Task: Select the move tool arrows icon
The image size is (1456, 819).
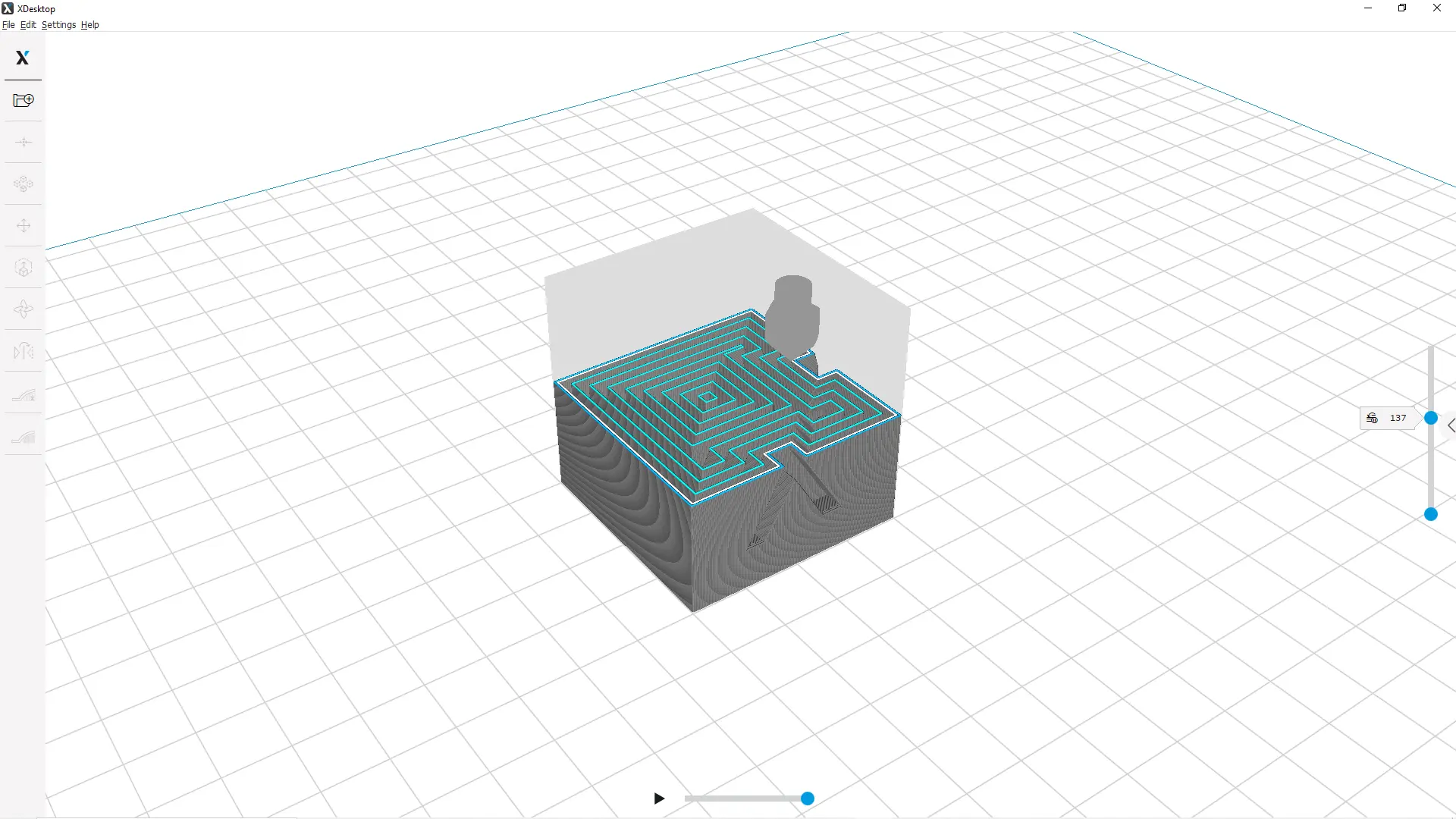Action: click(24, 226)
